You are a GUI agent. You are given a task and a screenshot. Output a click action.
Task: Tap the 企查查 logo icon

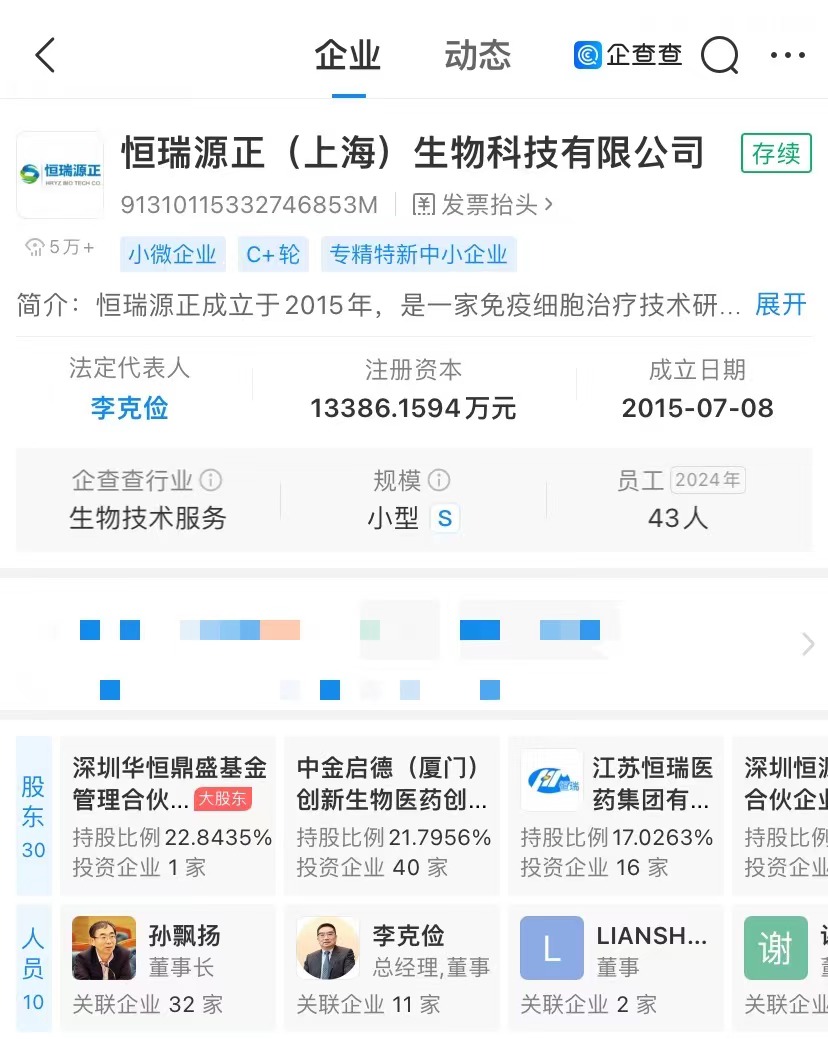click(588, 55)
